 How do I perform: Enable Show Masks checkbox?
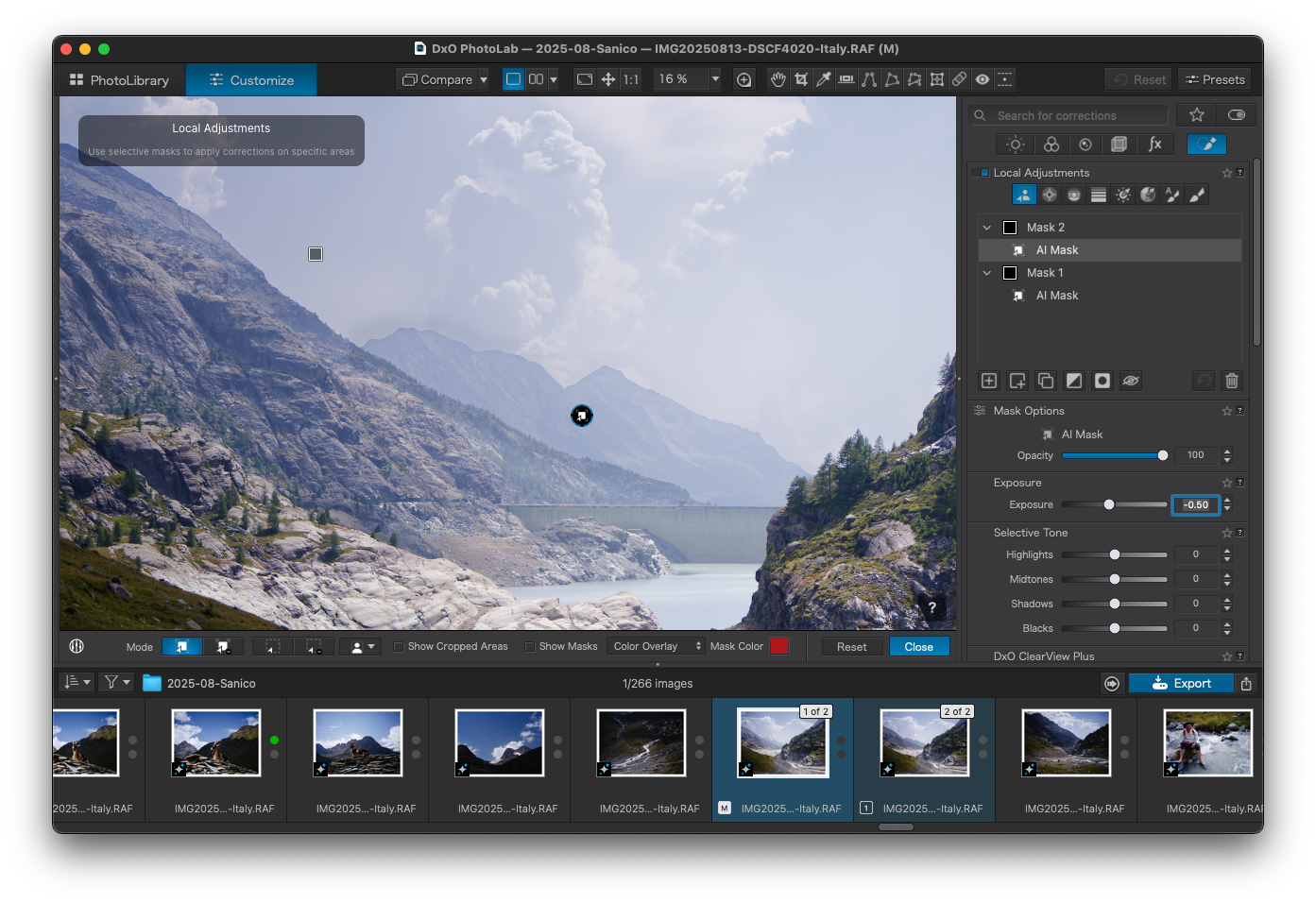coord(530,647)
